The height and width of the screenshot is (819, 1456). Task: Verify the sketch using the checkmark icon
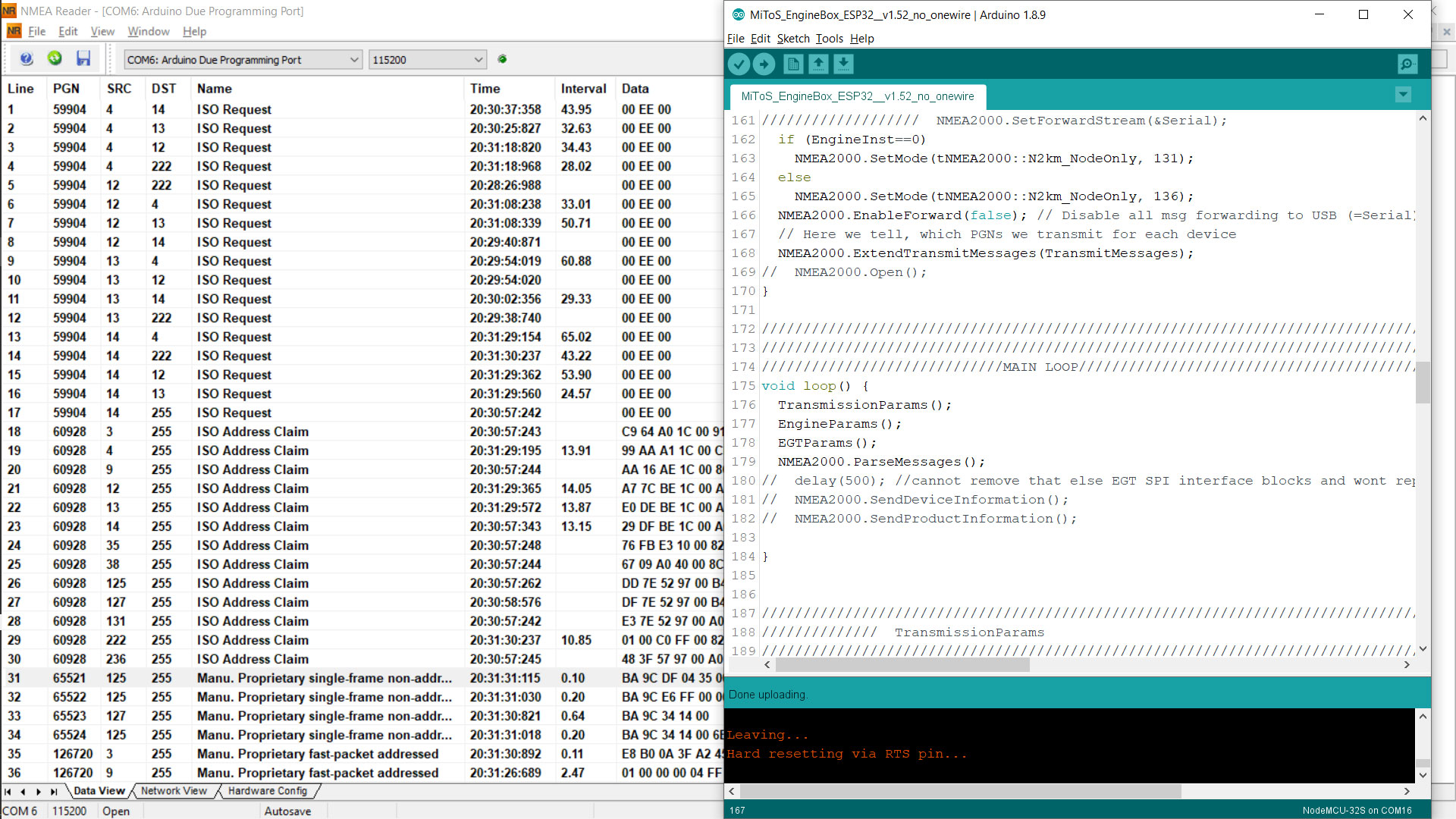coord(739,64)
